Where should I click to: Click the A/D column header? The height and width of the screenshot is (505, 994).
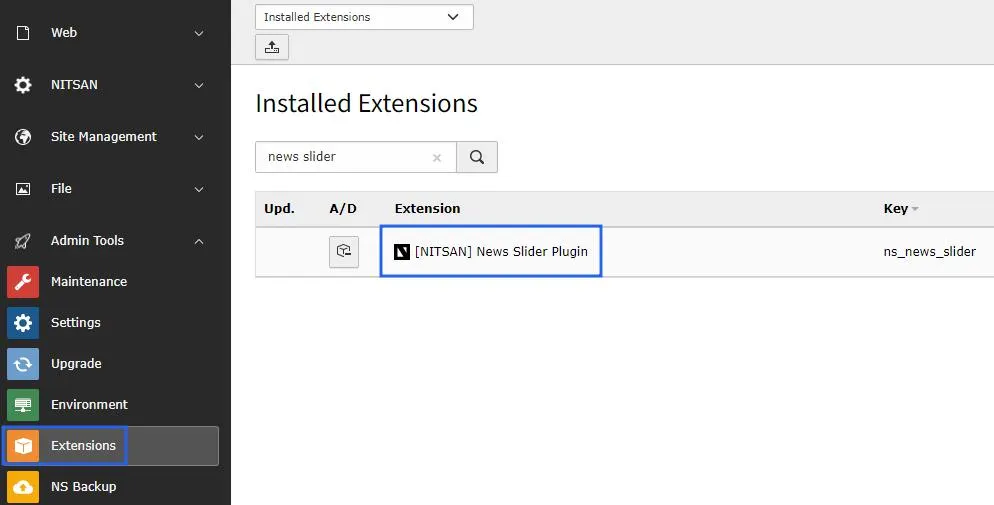343,208
